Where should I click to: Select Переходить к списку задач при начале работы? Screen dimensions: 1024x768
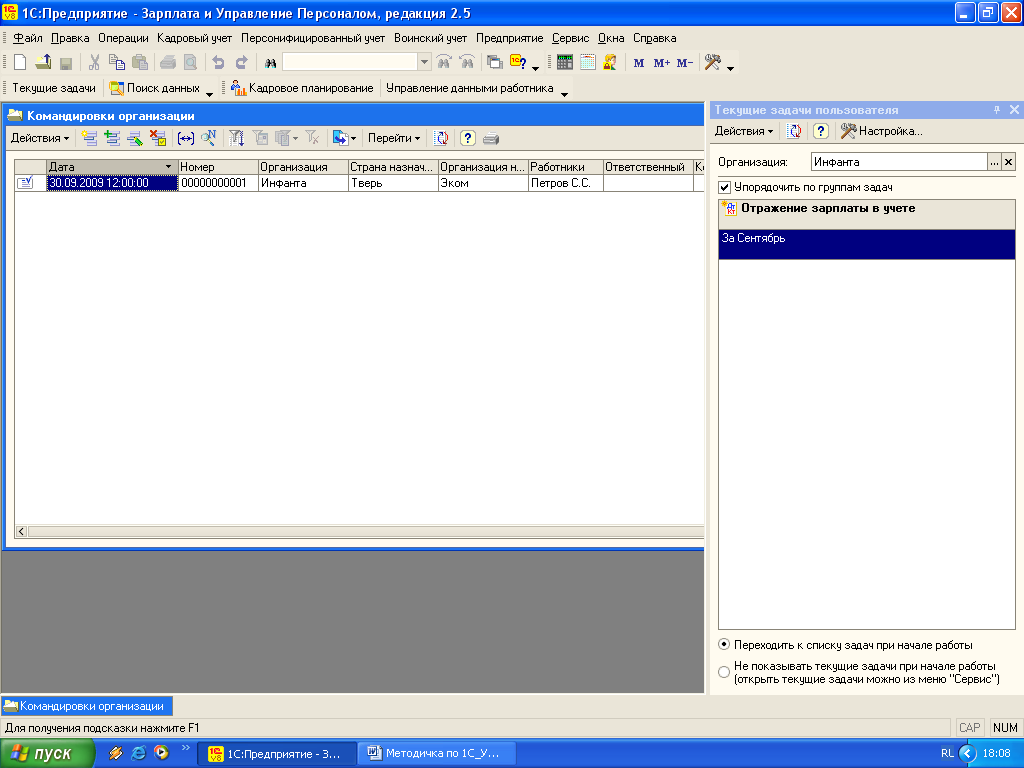724,645
